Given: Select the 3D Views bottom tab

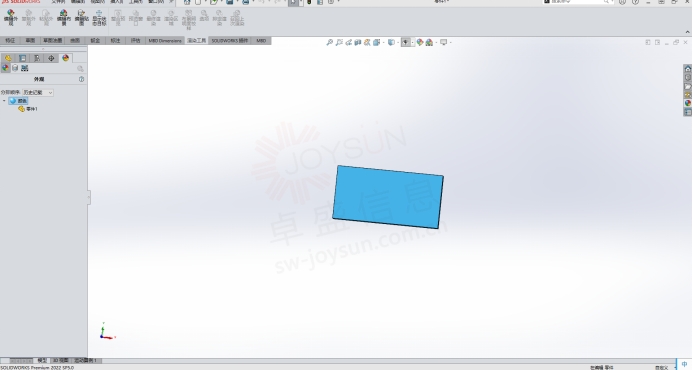Looking at the screenshot, I should pyautogui.click(x=60, y=361).
